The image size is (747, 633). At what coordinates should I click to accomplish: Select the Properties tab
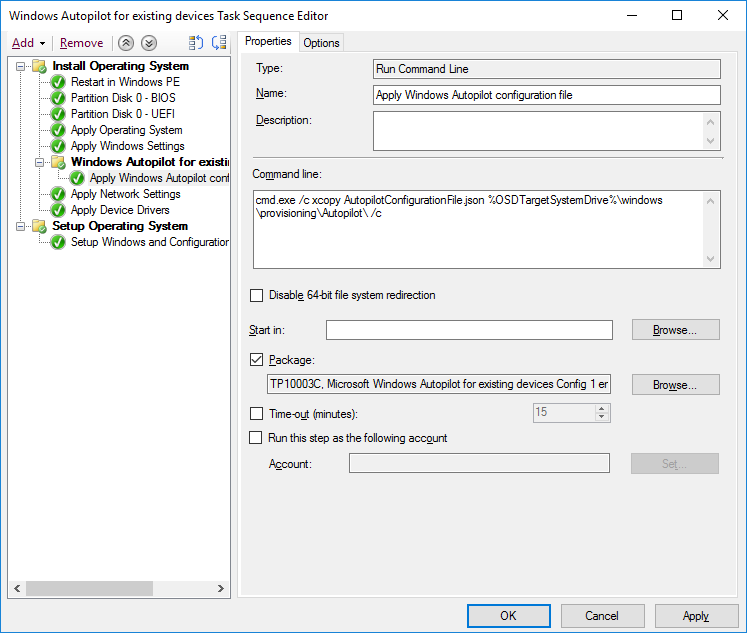click(x=268, y=41)
